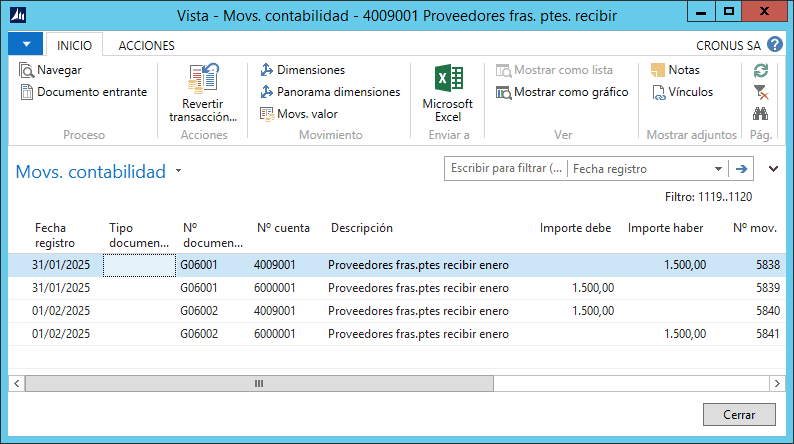Click the Importe debe column header
This screenshot has width=794, height=444.
[x=575, y=228]
